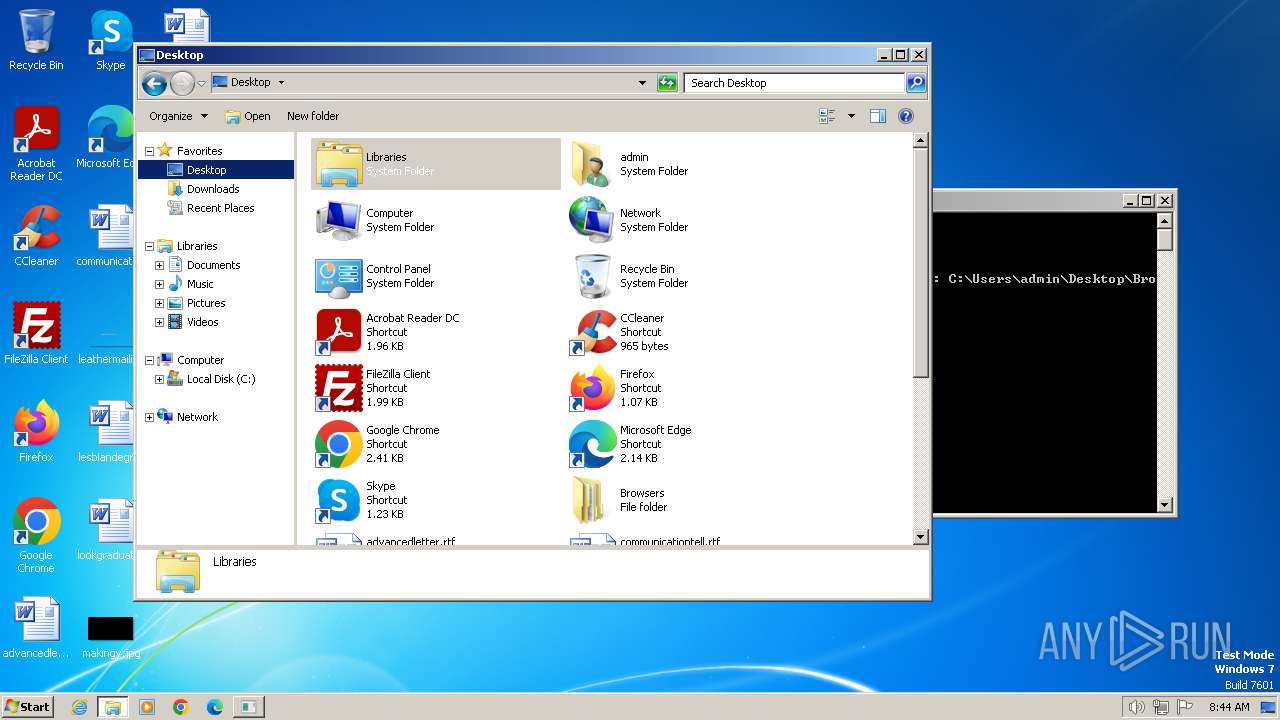
Task: Open Internet Explorer from taskbar
Action: 80,707
